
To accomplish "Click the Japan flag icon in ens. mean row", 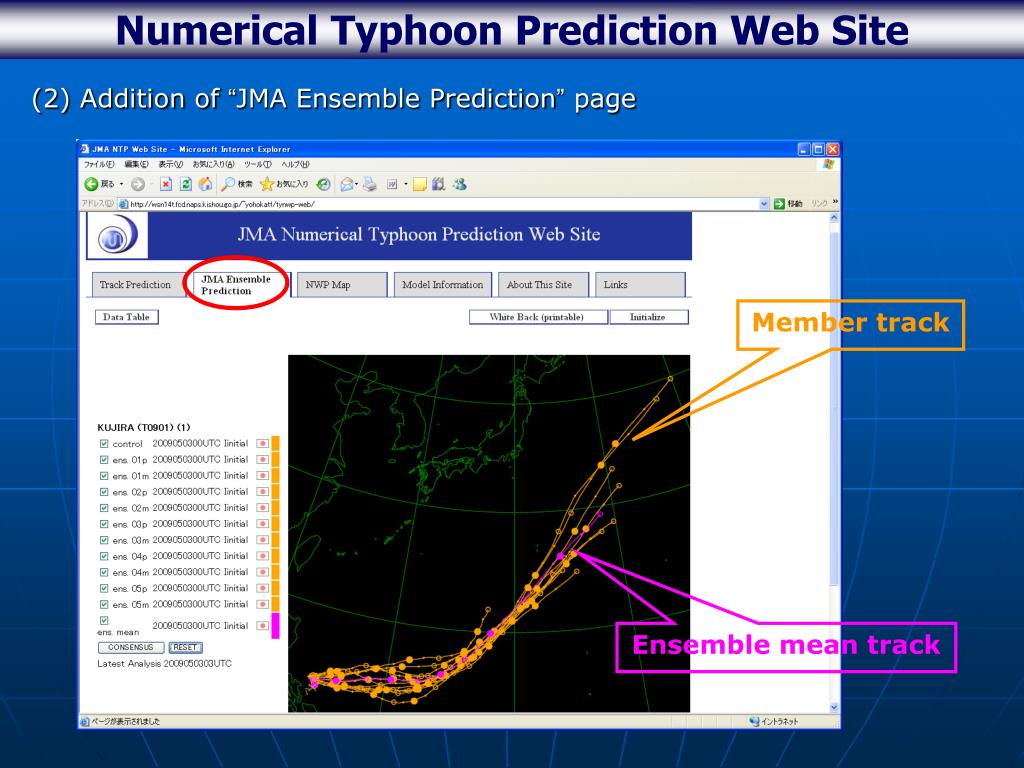I will [263, 626].
